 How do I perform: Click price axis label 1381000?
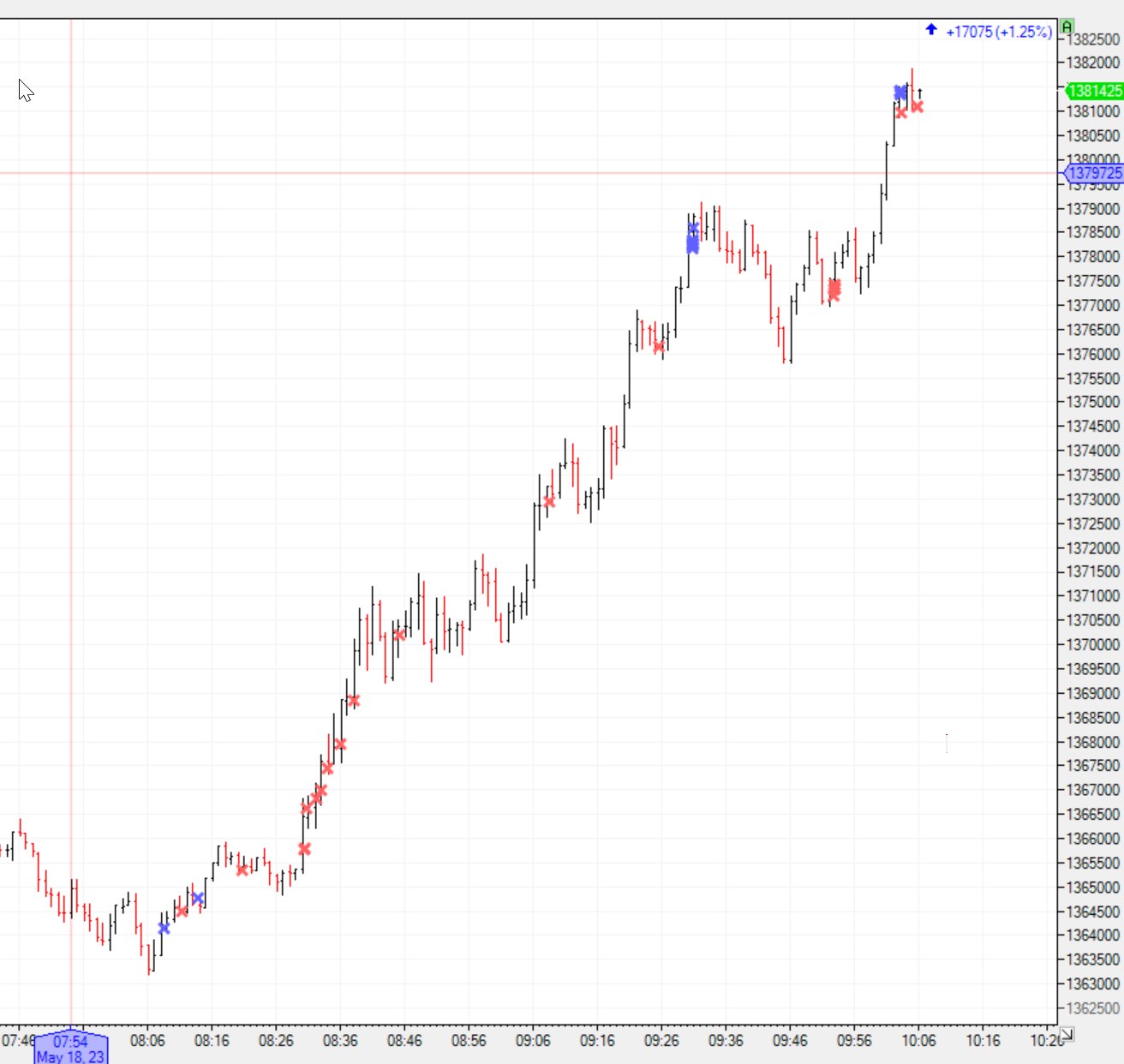1093,111
